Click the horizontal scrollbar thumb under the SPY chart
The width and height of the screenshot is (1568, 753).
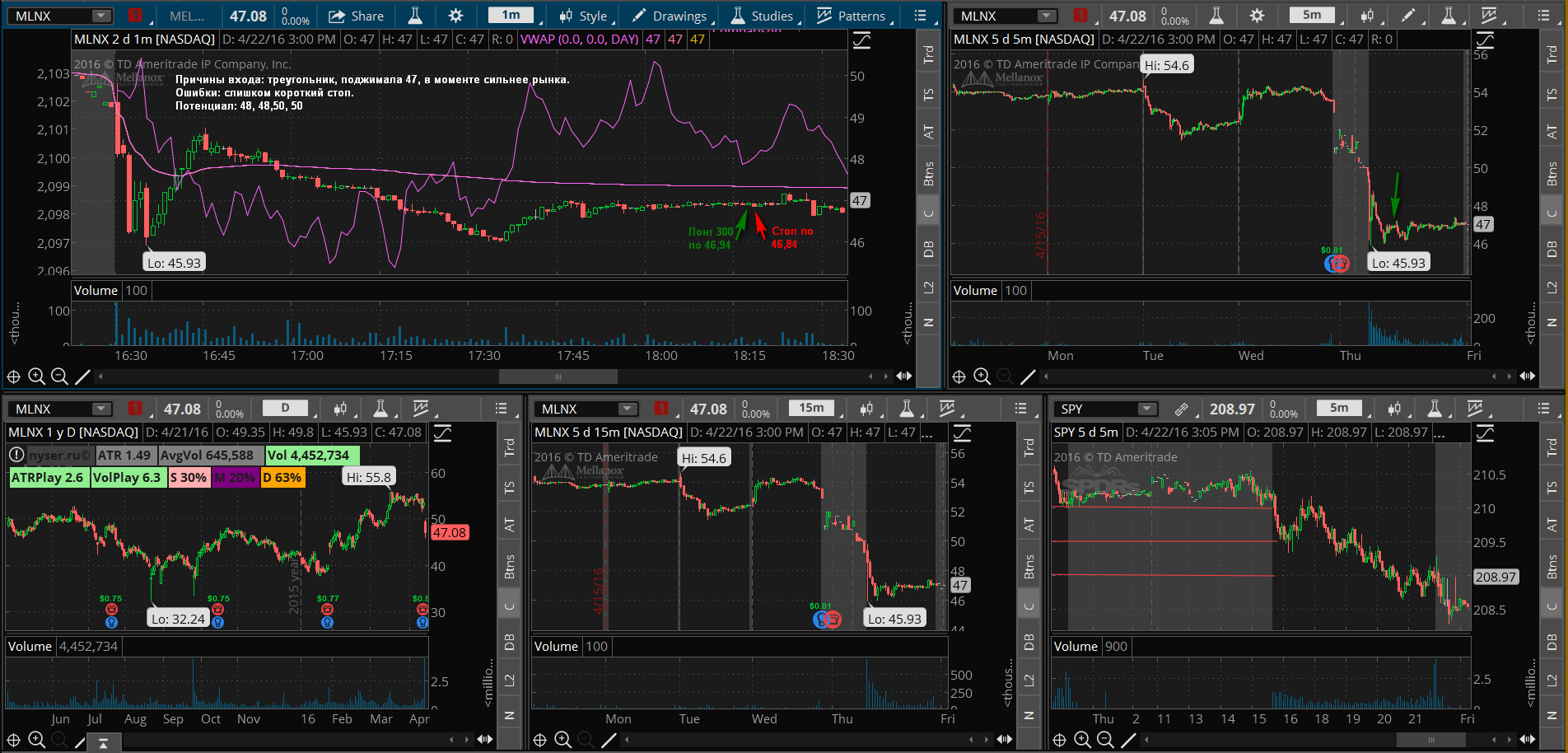tap(1430, 740)
